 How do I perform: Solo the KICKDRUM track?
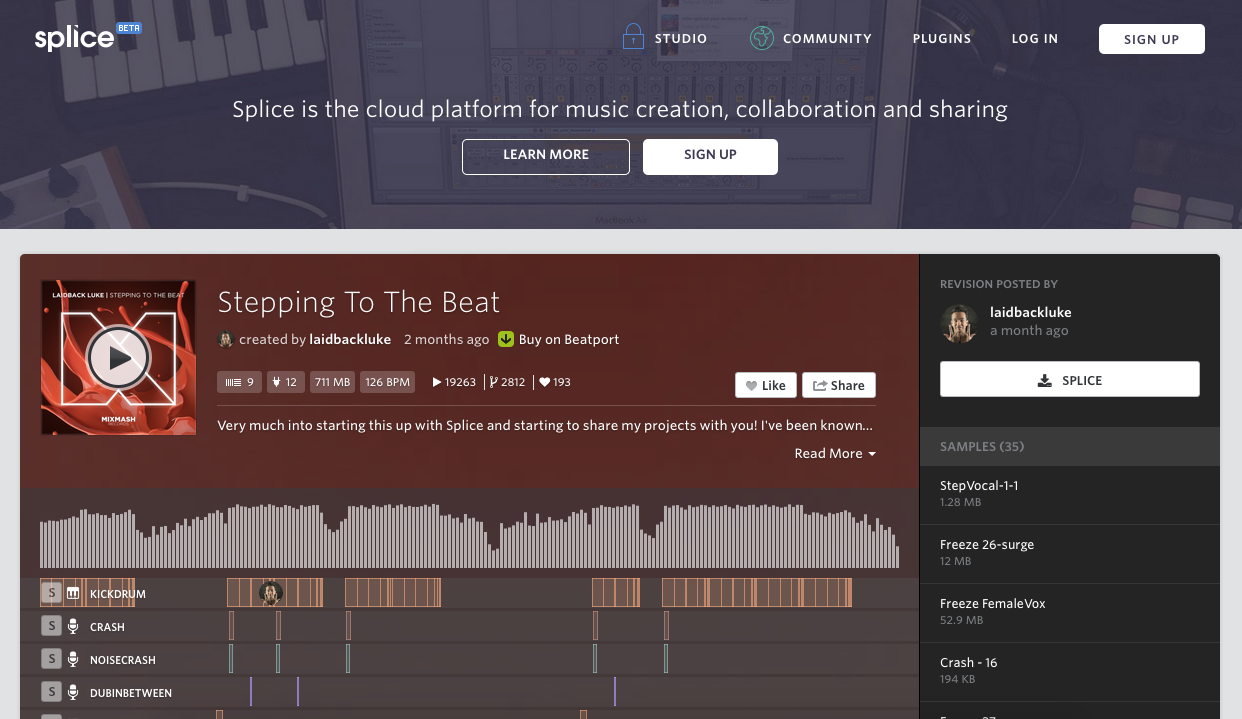click(x=51, y=593)
